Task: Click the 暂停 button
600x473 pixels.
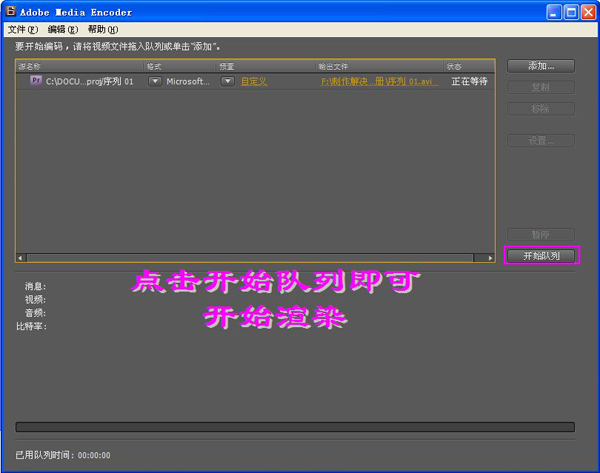Action: pos(541,234)
